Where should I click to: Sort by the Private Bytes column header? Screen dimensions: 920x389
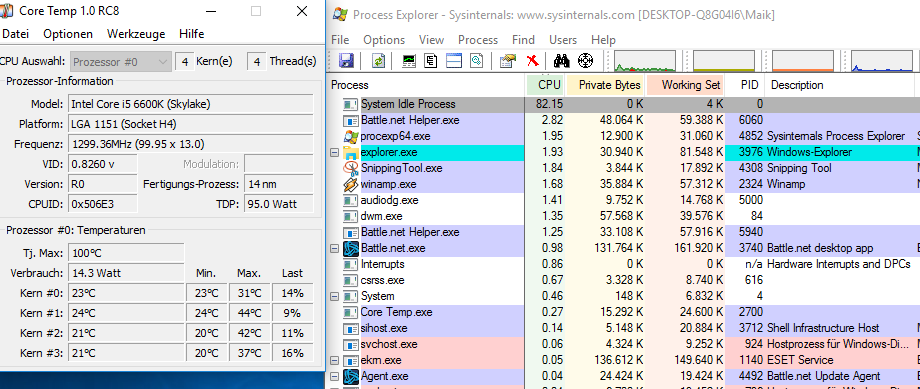pyautogui.click(x=606, y=85)
